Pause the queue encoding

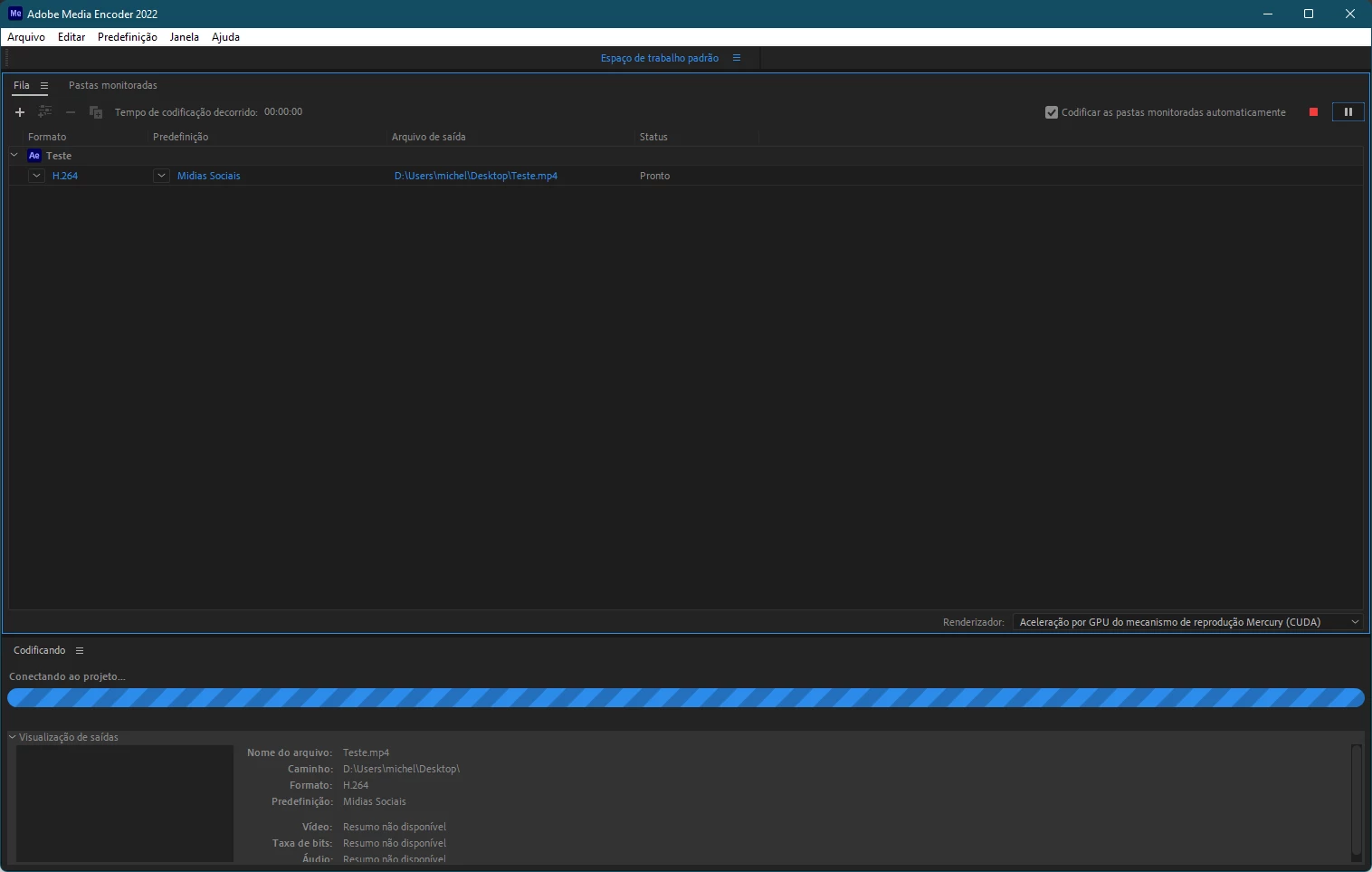click(1348, 112)
